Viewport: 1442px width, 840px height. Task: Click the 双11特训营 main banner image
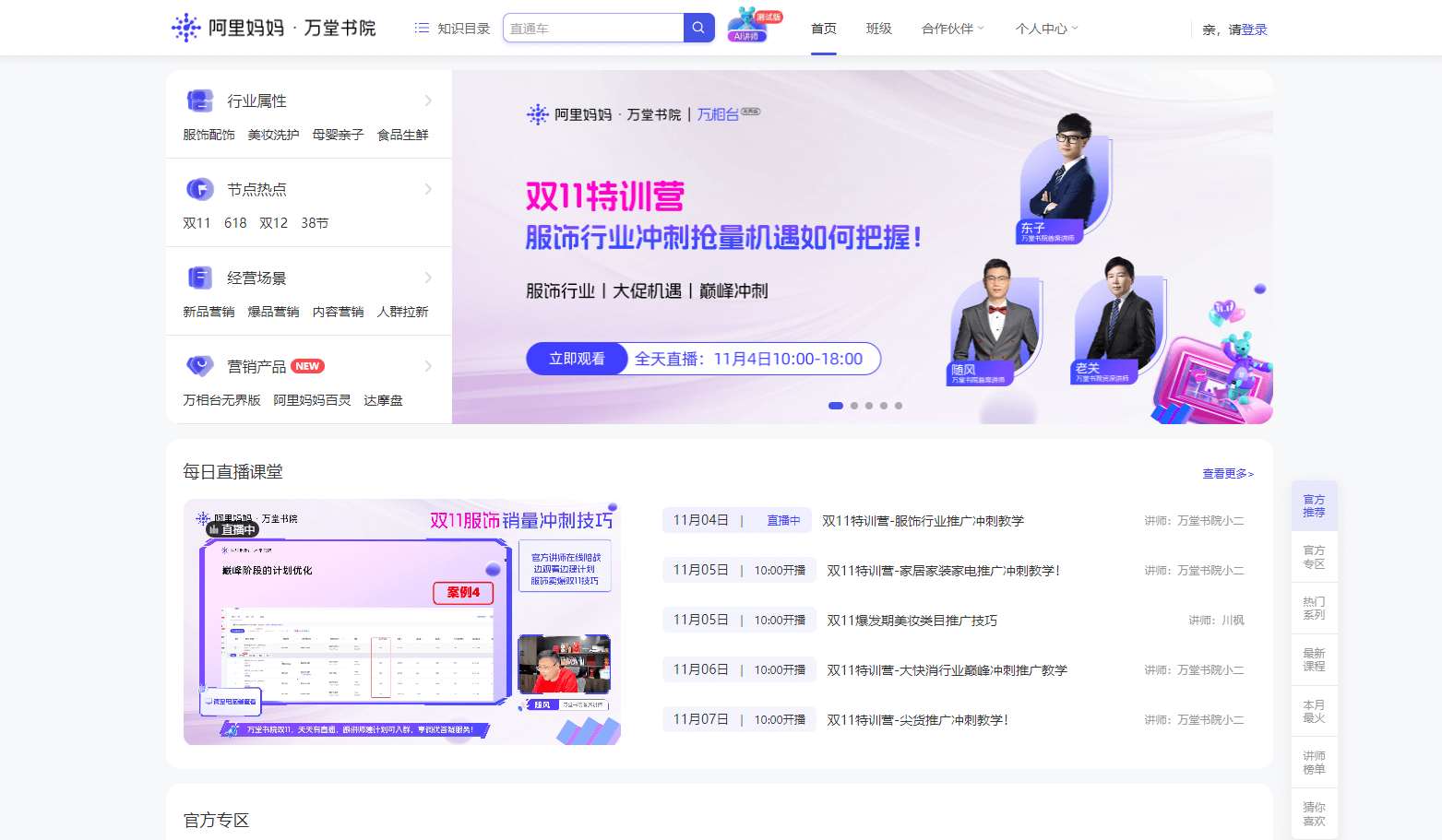[x=863, y=247]
